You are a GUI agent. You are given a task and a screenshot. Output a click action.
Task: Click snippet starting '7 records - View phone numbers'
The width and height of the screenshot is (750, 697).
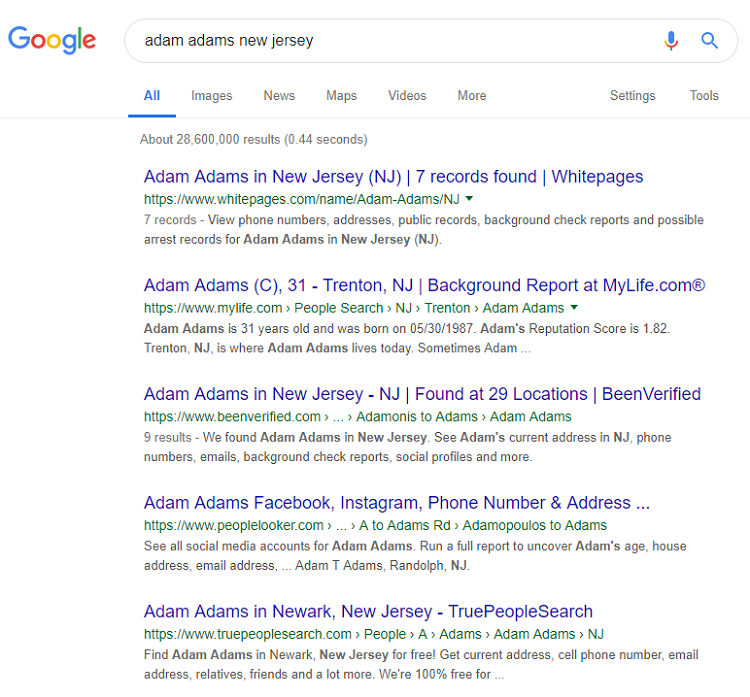(x=424, y=230)
